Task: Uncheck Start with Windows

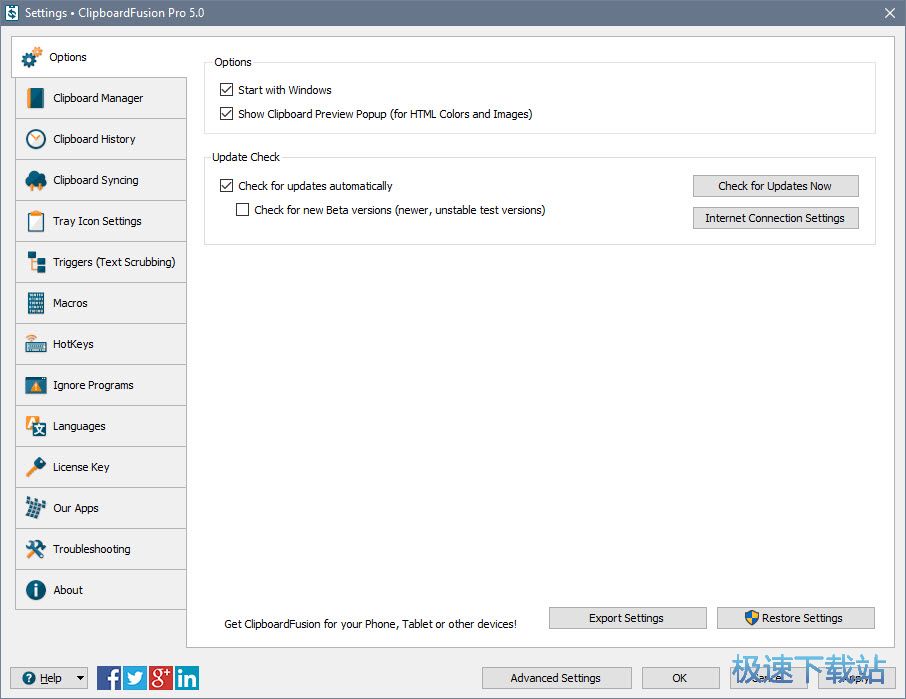Action: tap(226, 90)
